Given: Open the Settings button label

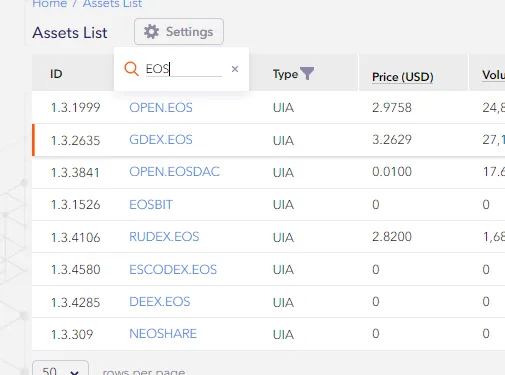Looking at the screenshot, I should [189, 32].
